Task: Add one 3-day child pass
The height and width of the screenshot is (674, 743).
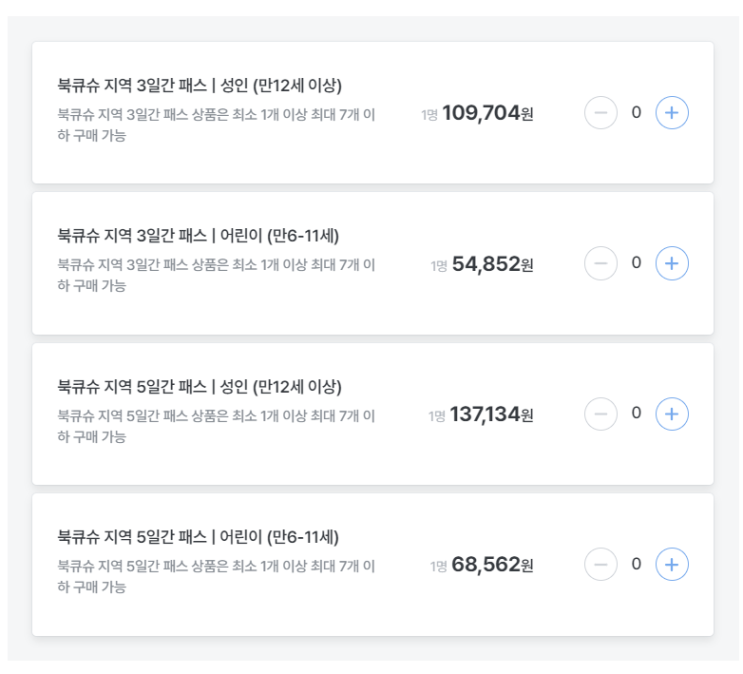Action: coord(672,264)
